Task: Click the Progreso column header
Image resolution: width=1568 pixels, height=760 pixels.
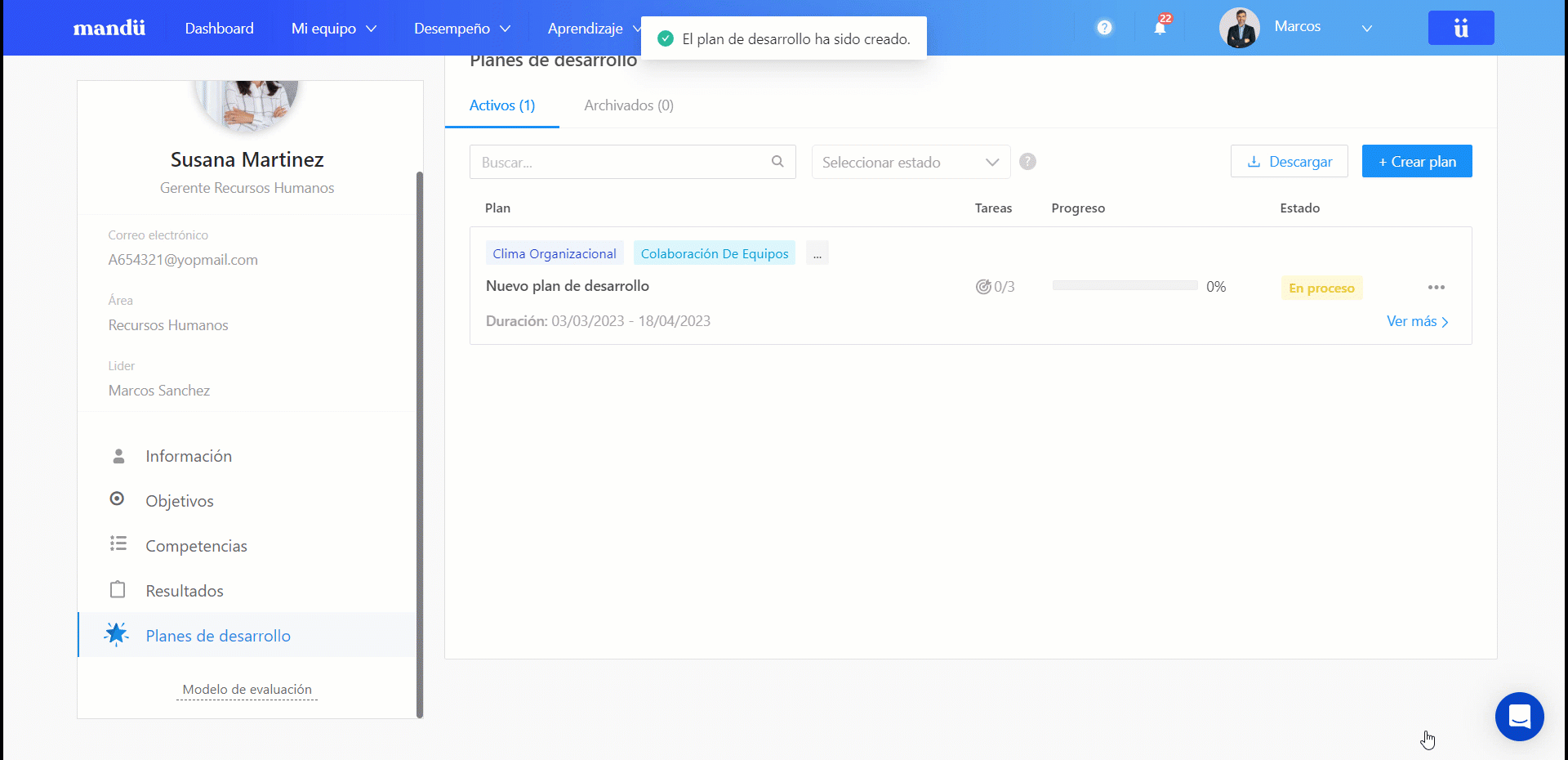Action: pos(1078,208)
